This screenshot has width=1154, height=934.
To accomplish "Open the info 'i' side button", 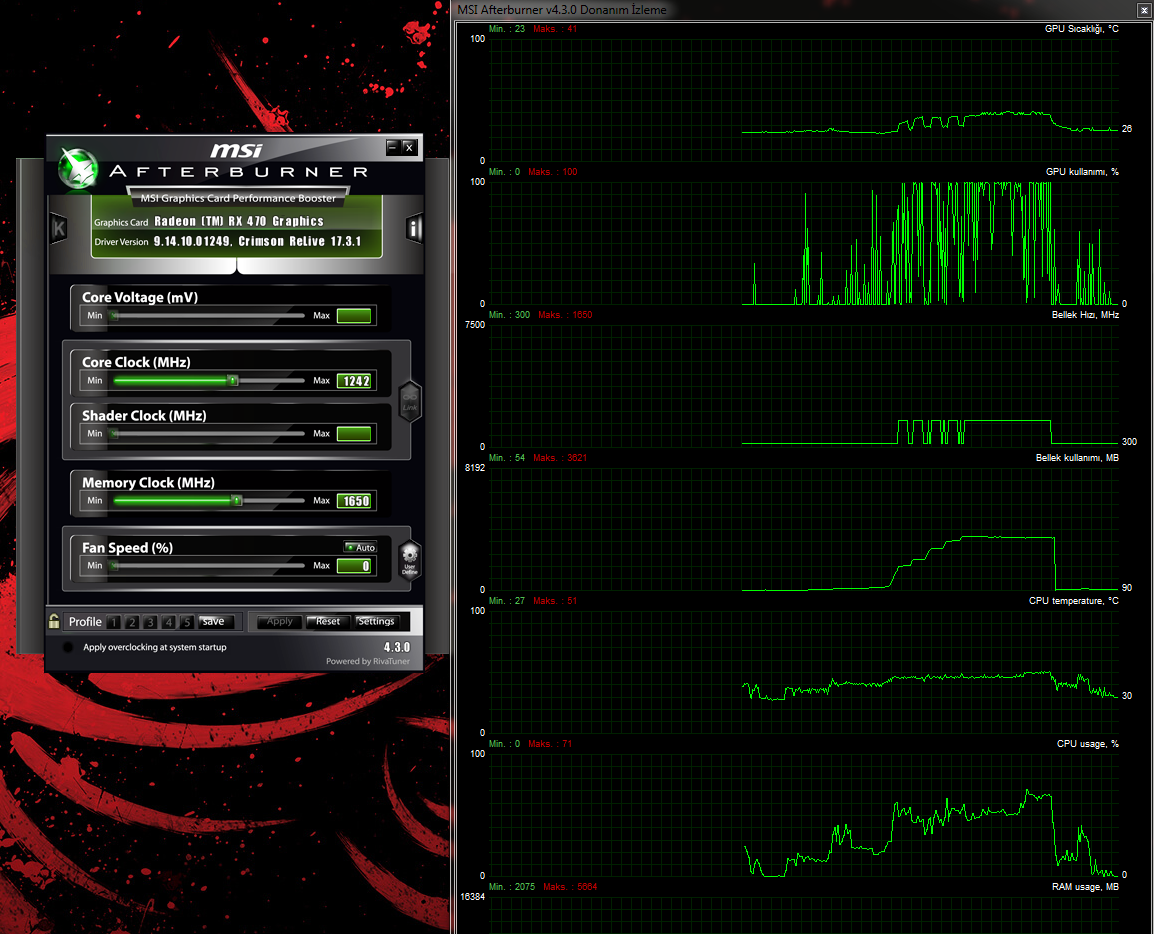I will point(414,228).
